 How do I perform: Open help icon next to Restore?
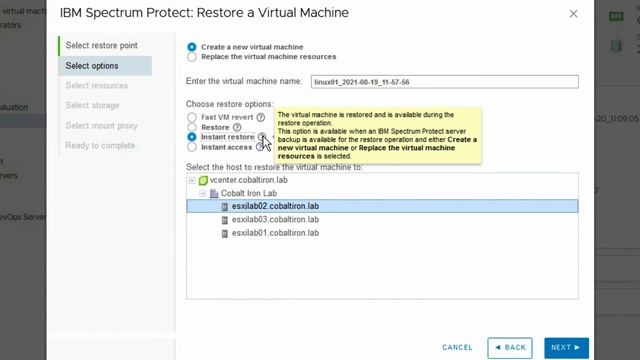[x=237, y=127]
